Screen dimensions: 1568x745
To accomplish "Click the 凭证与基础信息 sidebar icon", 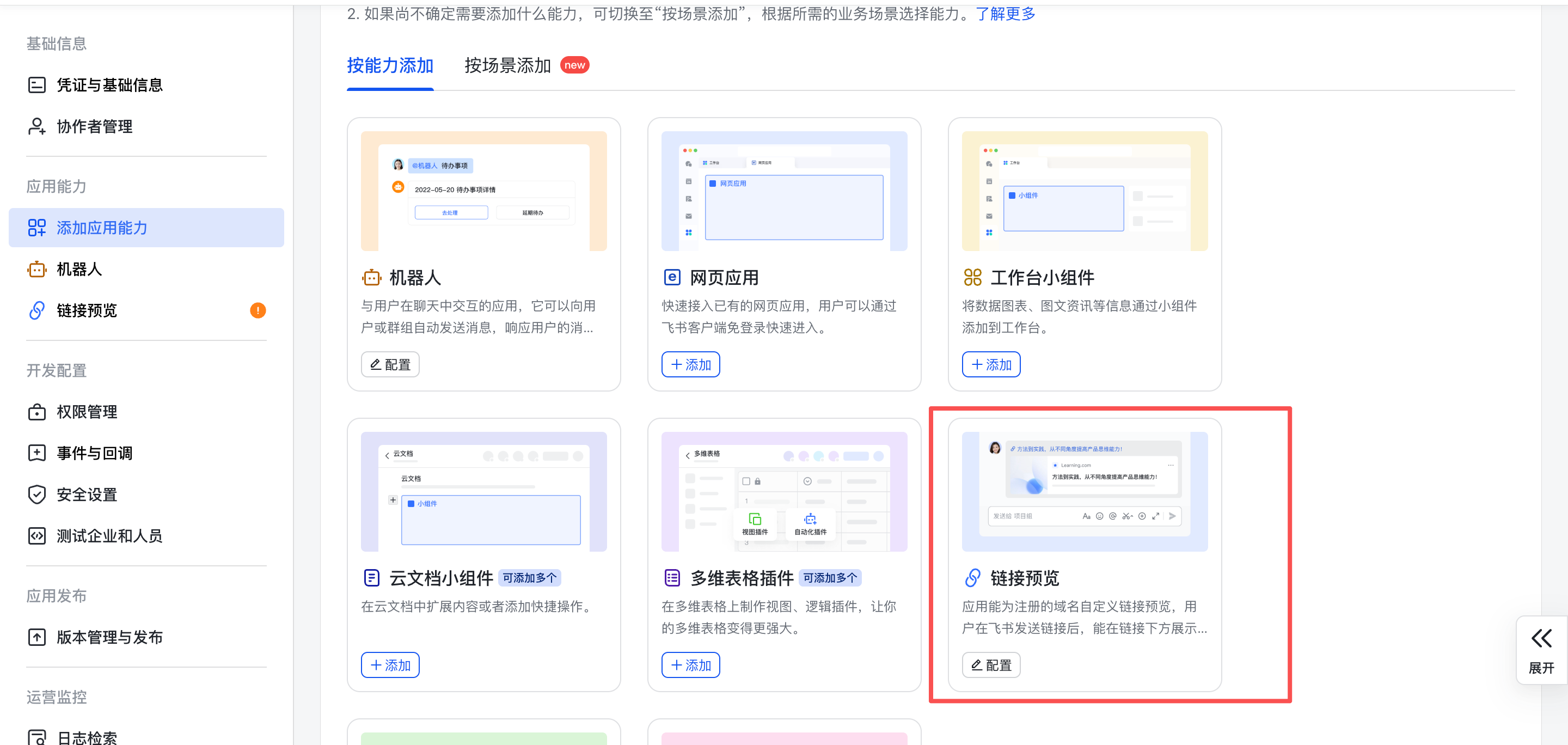I will tap(36, 85).
